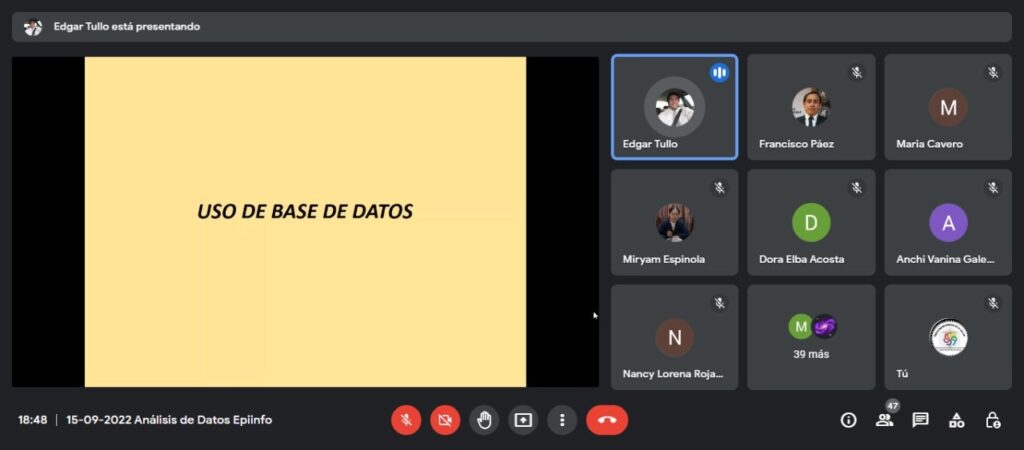Click the 'Edgar Tullo está presentando' banner

(x=511, y=27)
